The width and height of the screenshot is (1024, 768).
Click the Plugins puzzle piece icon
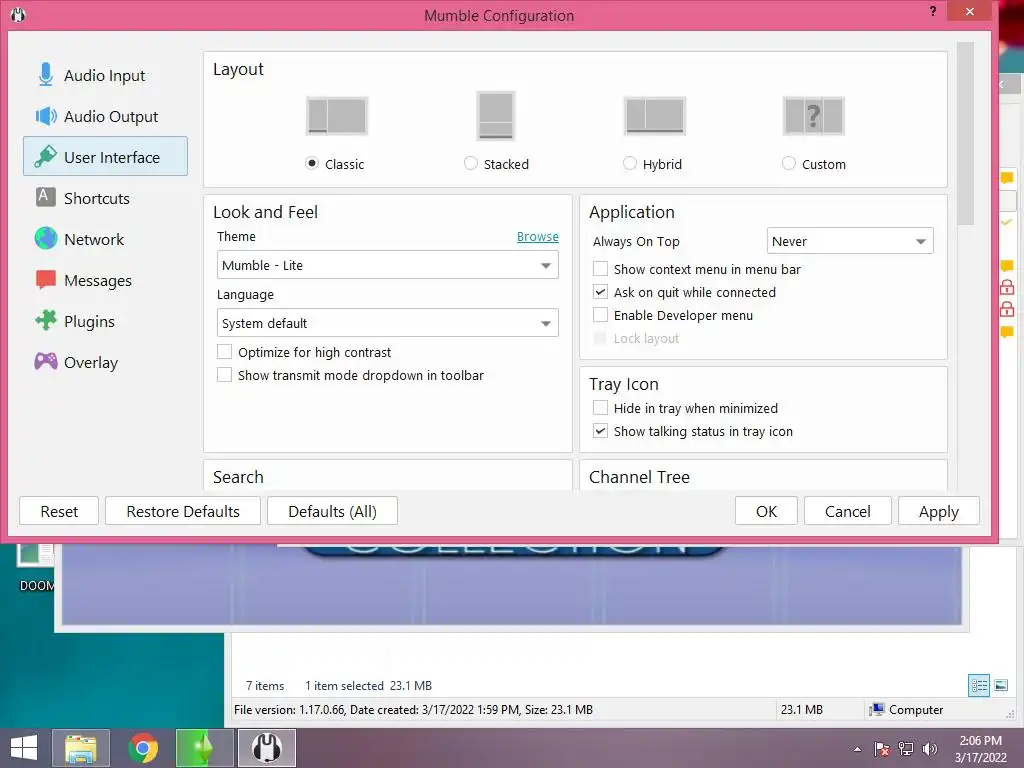pos(46,321)
